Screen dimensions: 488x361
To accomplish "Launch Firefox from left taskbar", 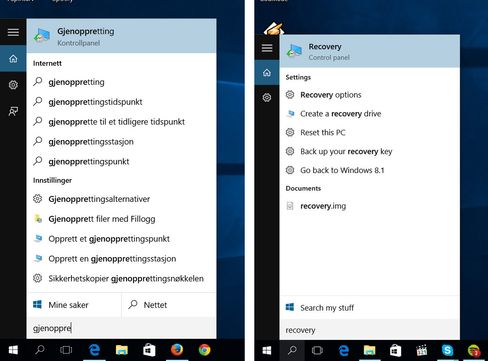I will point(177,350).
